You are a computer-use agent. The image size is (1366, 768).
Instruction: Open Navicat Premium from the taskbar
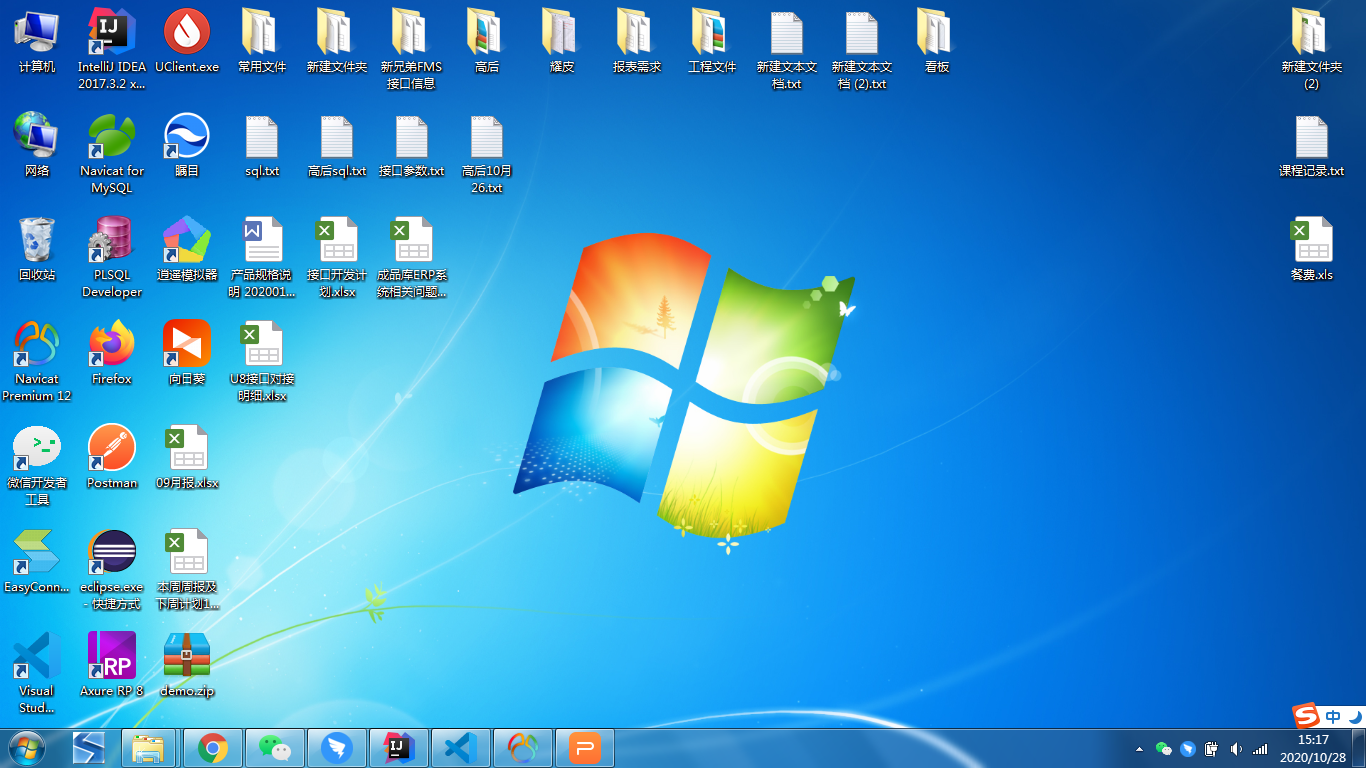point(522,748)
